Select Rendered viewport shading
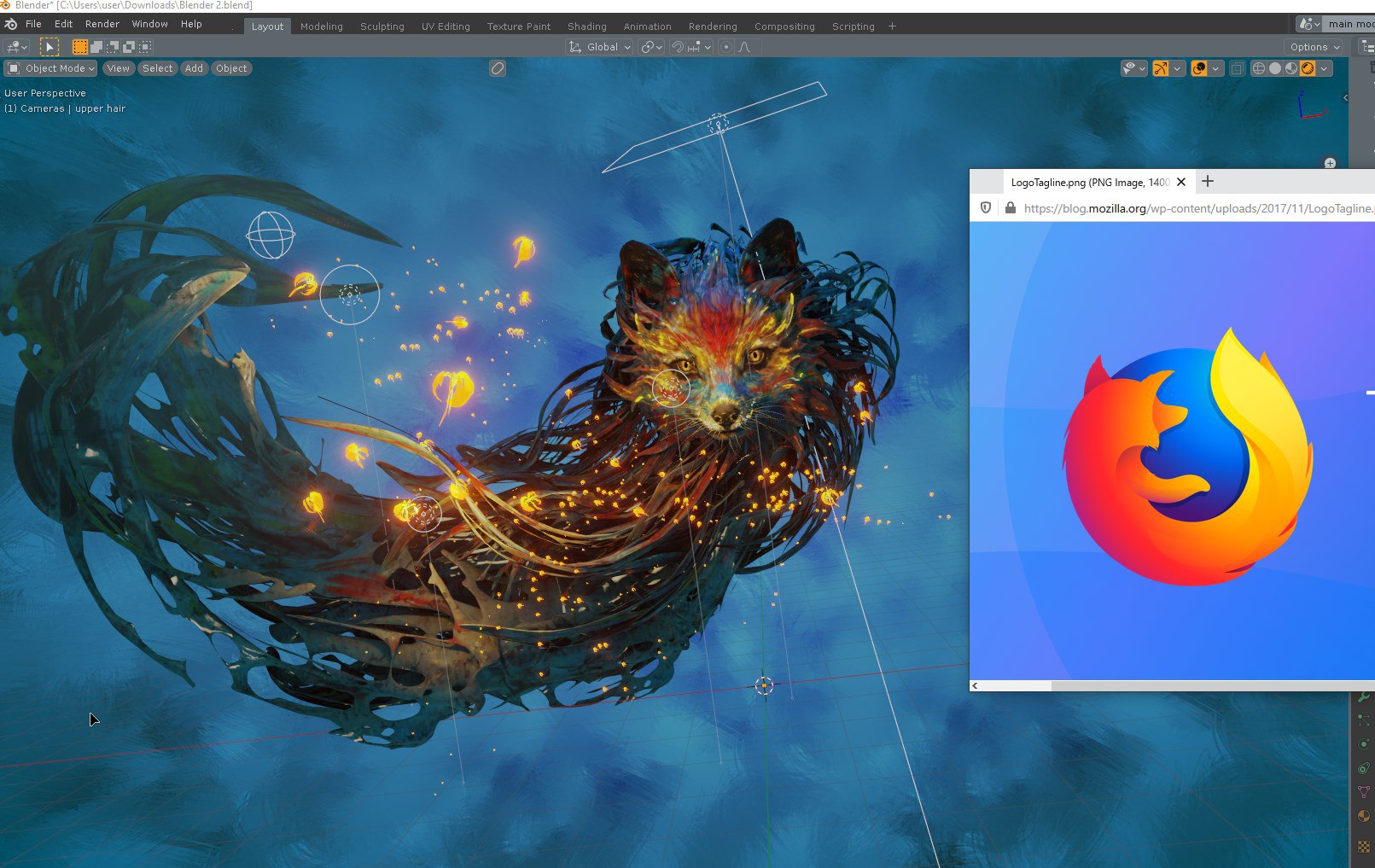 [1308, 68]
